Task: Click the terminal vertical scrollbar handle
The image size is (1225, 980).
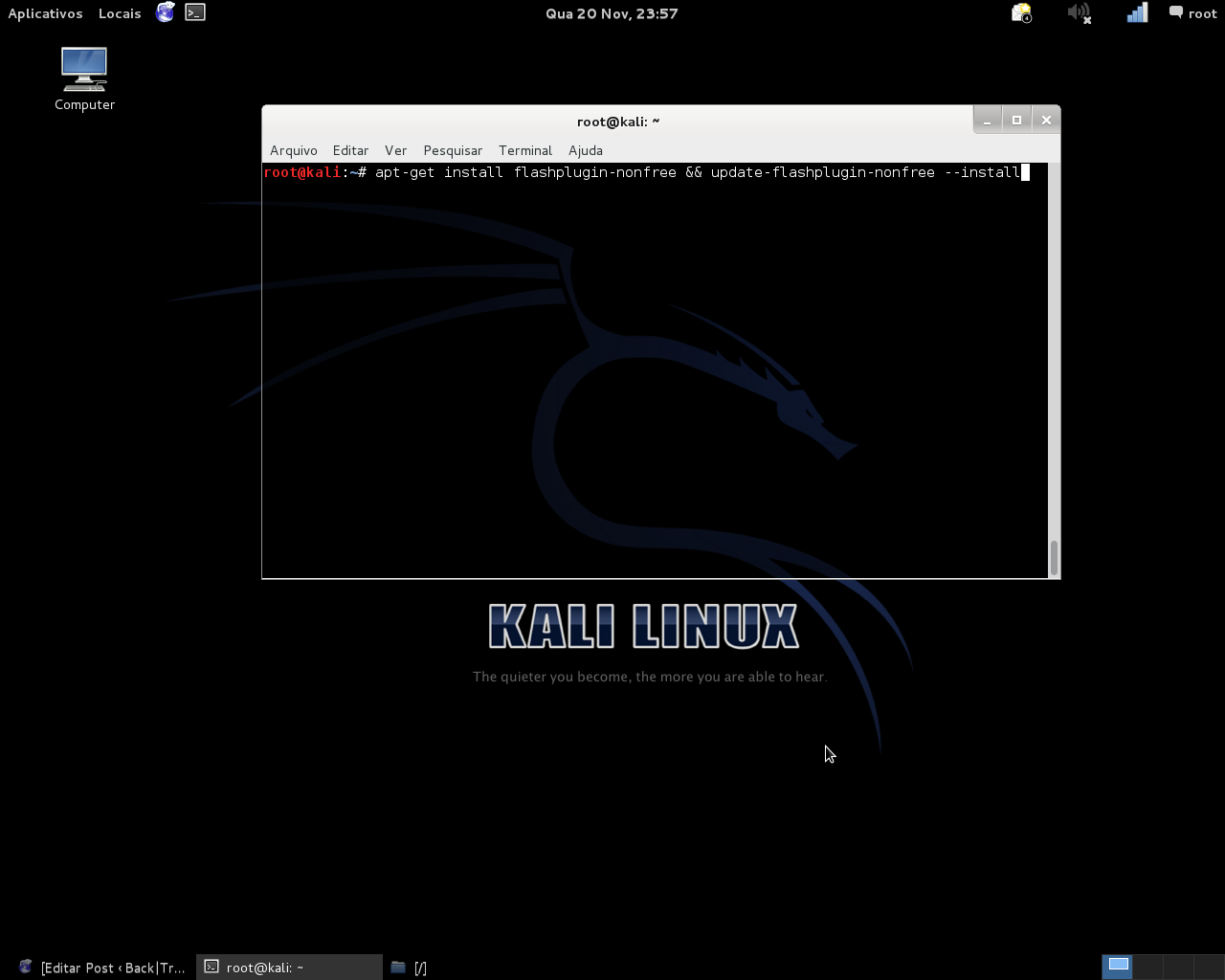Action: coord(1054,558)
